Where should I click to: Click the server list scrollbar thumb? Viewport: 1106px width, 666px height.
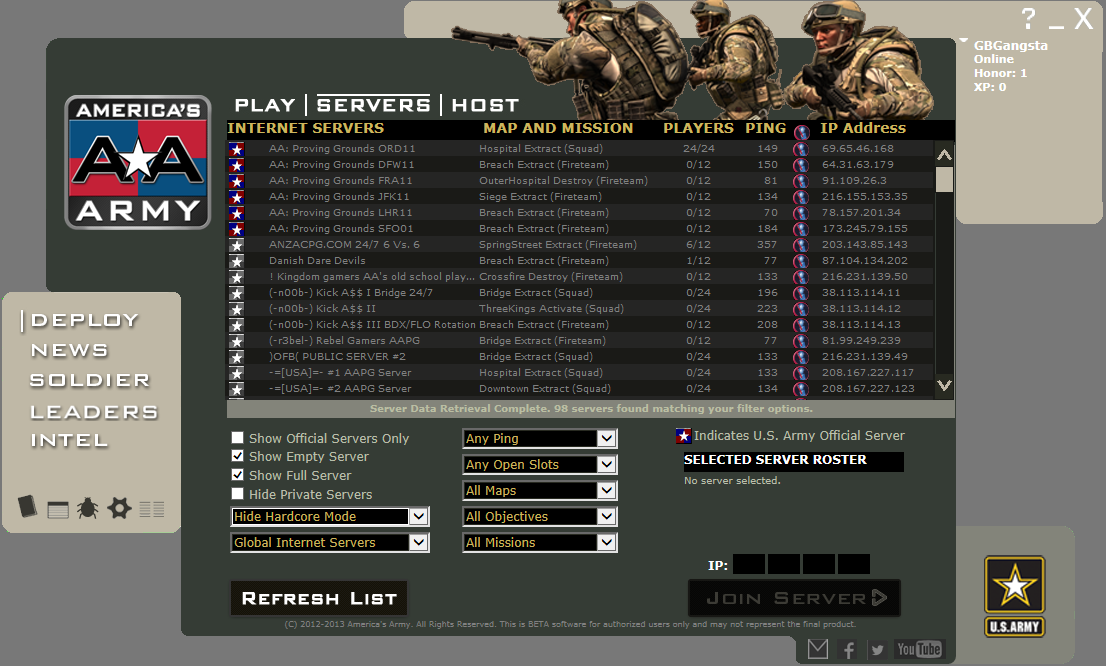click(x=944, y=179)
